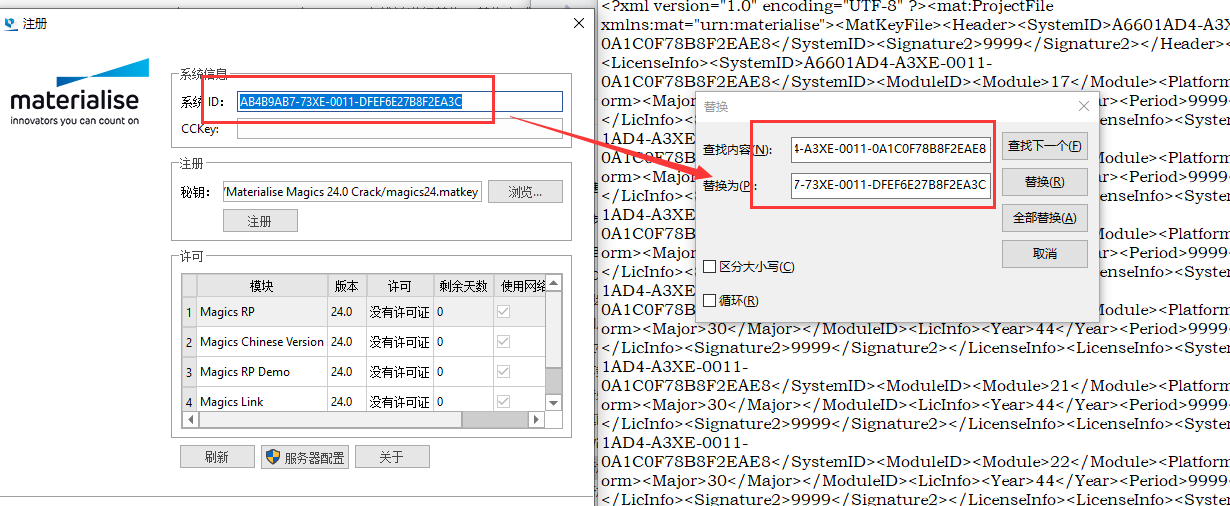
Task: Close the 替换 Replace dialog
Action: pyautogui.click(x=1084, y=105)
